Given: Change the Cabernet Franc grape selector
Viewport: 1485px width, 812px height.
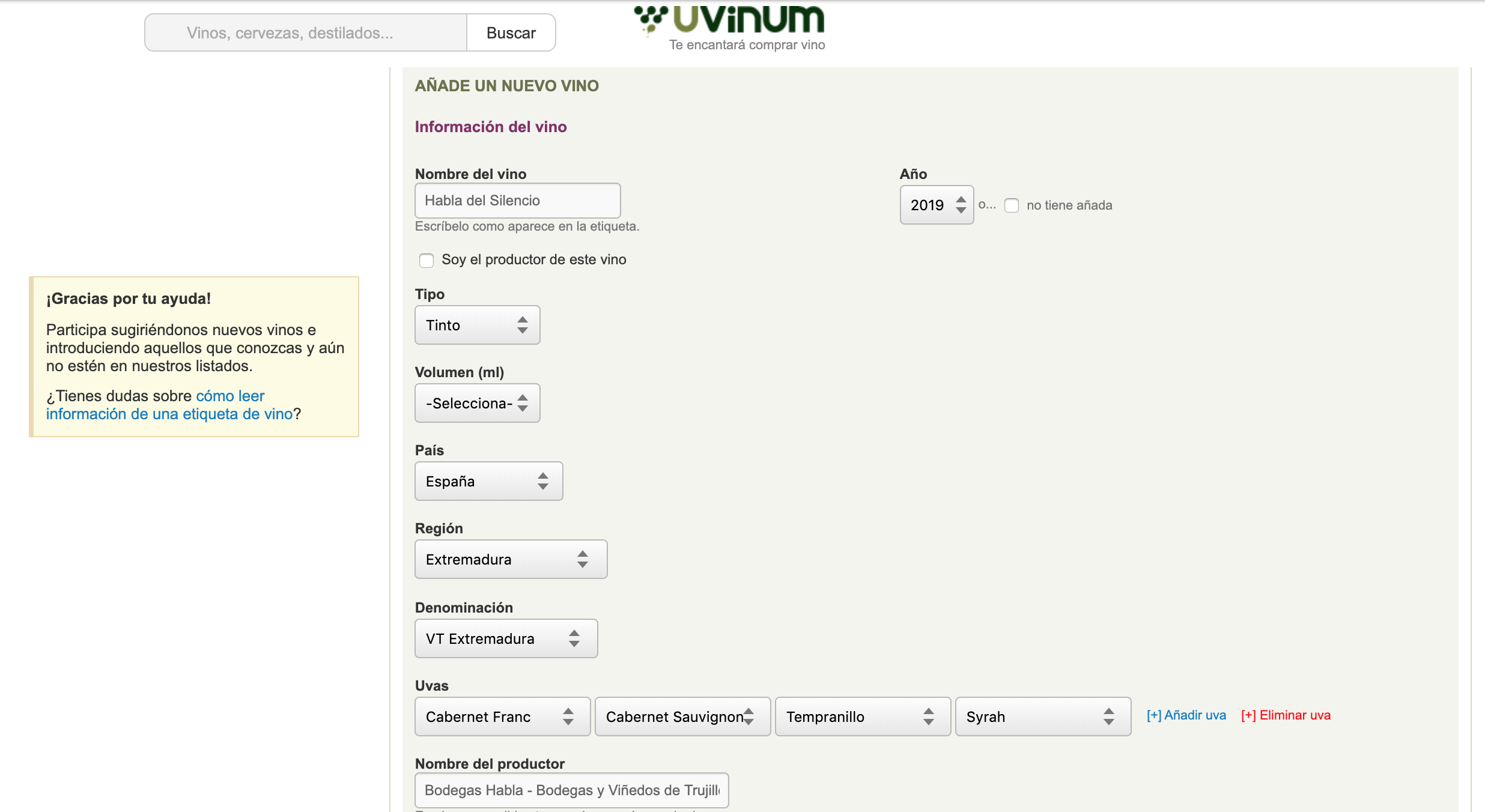Looking at the screenshot, I should coord(502,717).
